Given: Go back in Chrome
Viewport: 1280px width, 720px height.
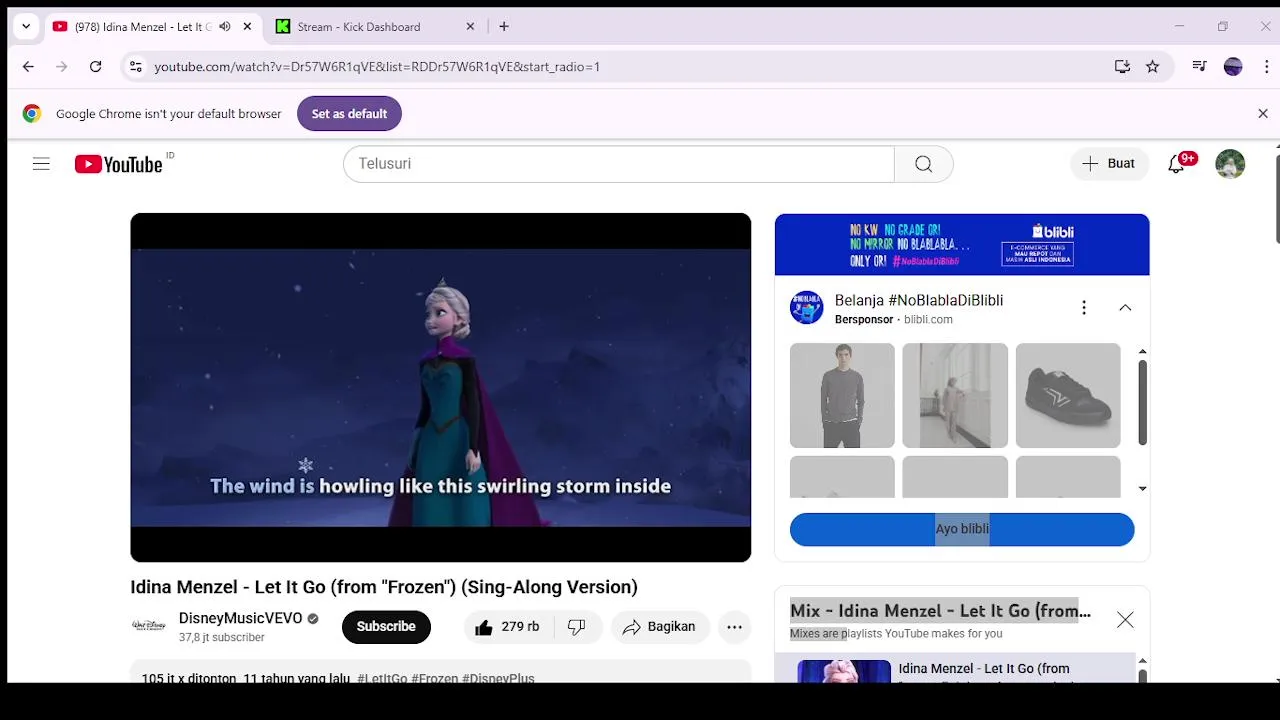Looking at the screenshot, I should (28, 67).
